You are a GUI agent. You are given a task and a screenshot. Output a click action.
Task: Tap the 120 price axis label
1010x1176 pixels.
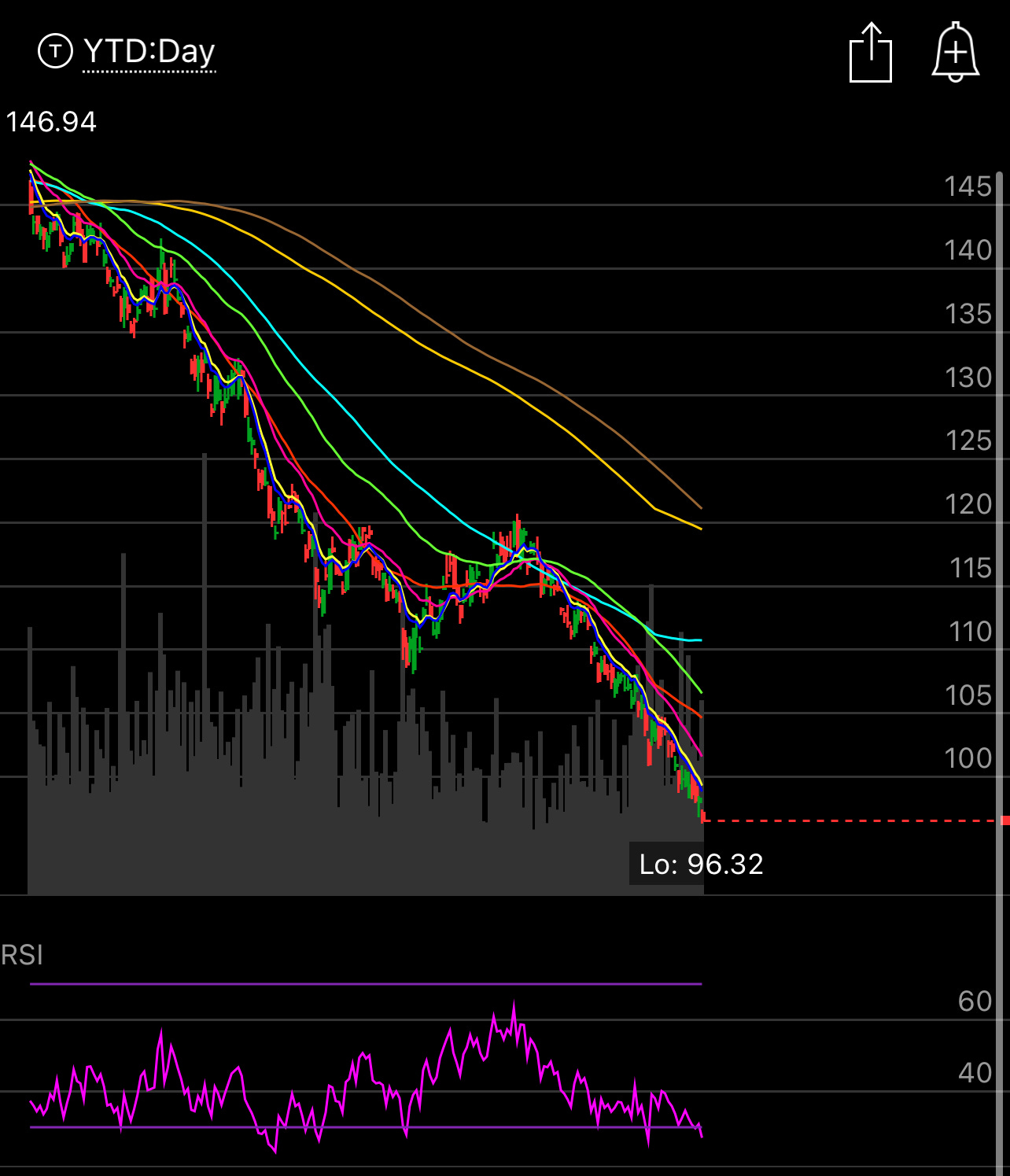coord(968,504)
